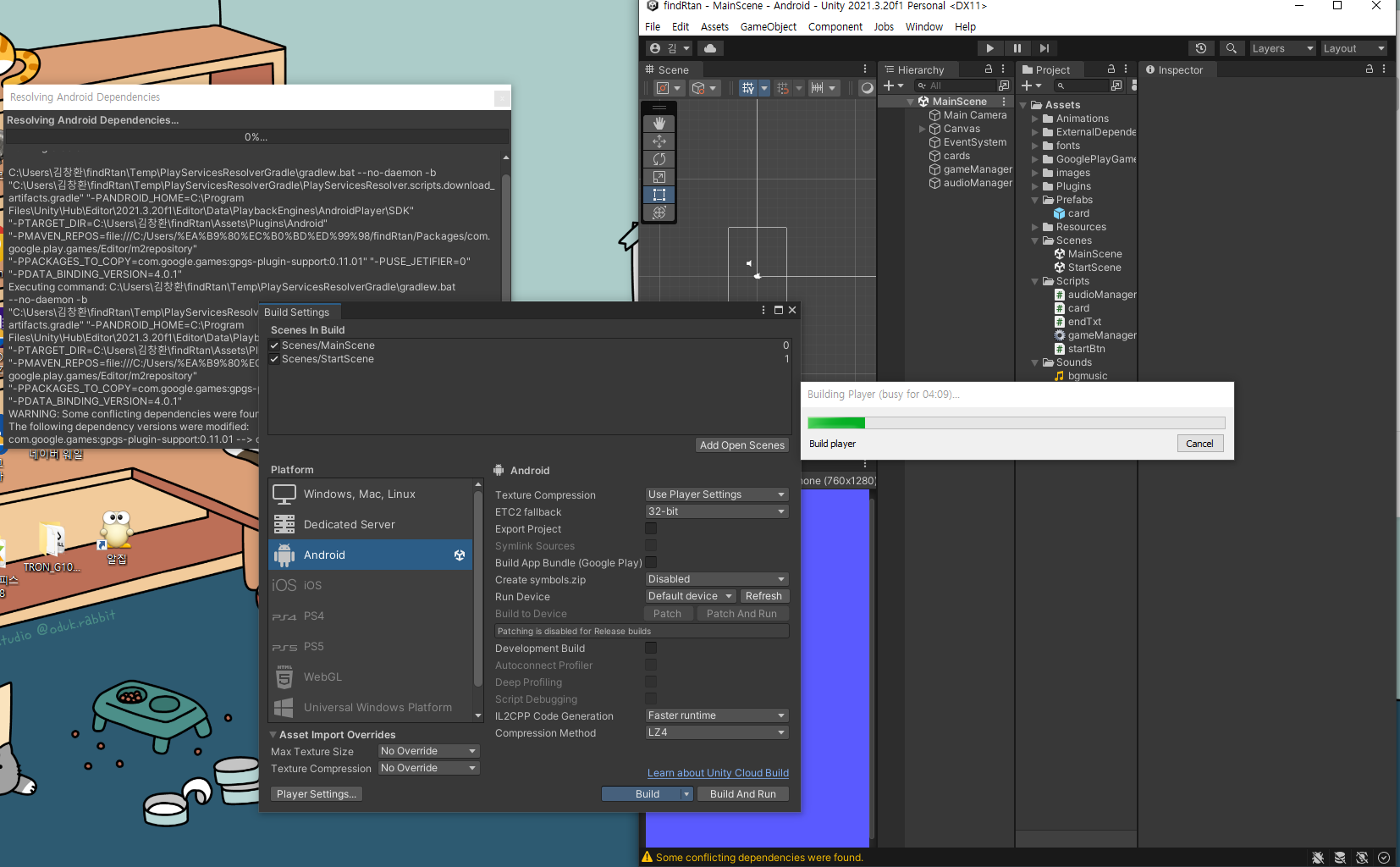Viewport: 1400px width, 867px height.
Task: Expand the Canvas object in Hierarchy
Action: pos(922,129)
